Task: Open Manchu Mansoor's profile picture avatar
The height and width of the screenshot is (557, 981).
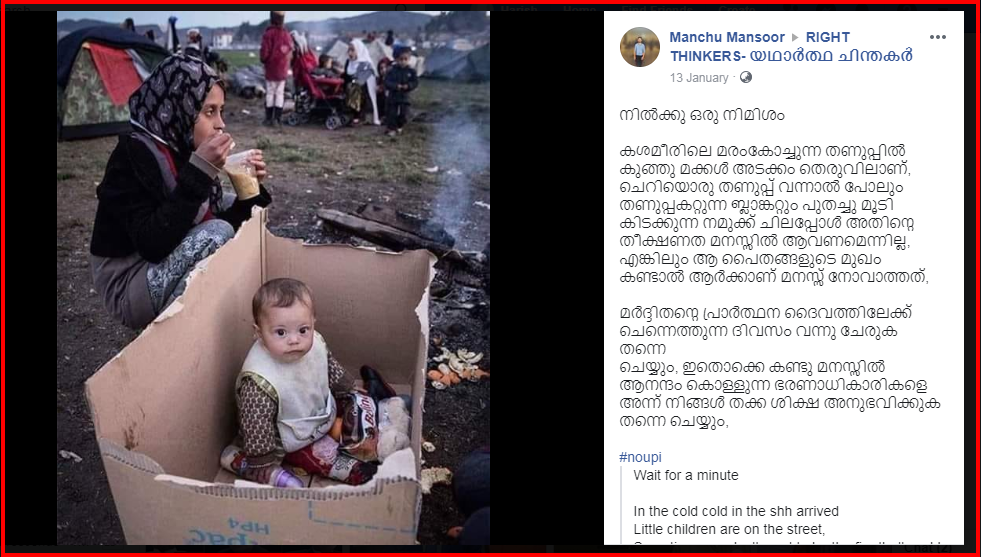Action: 639,47
